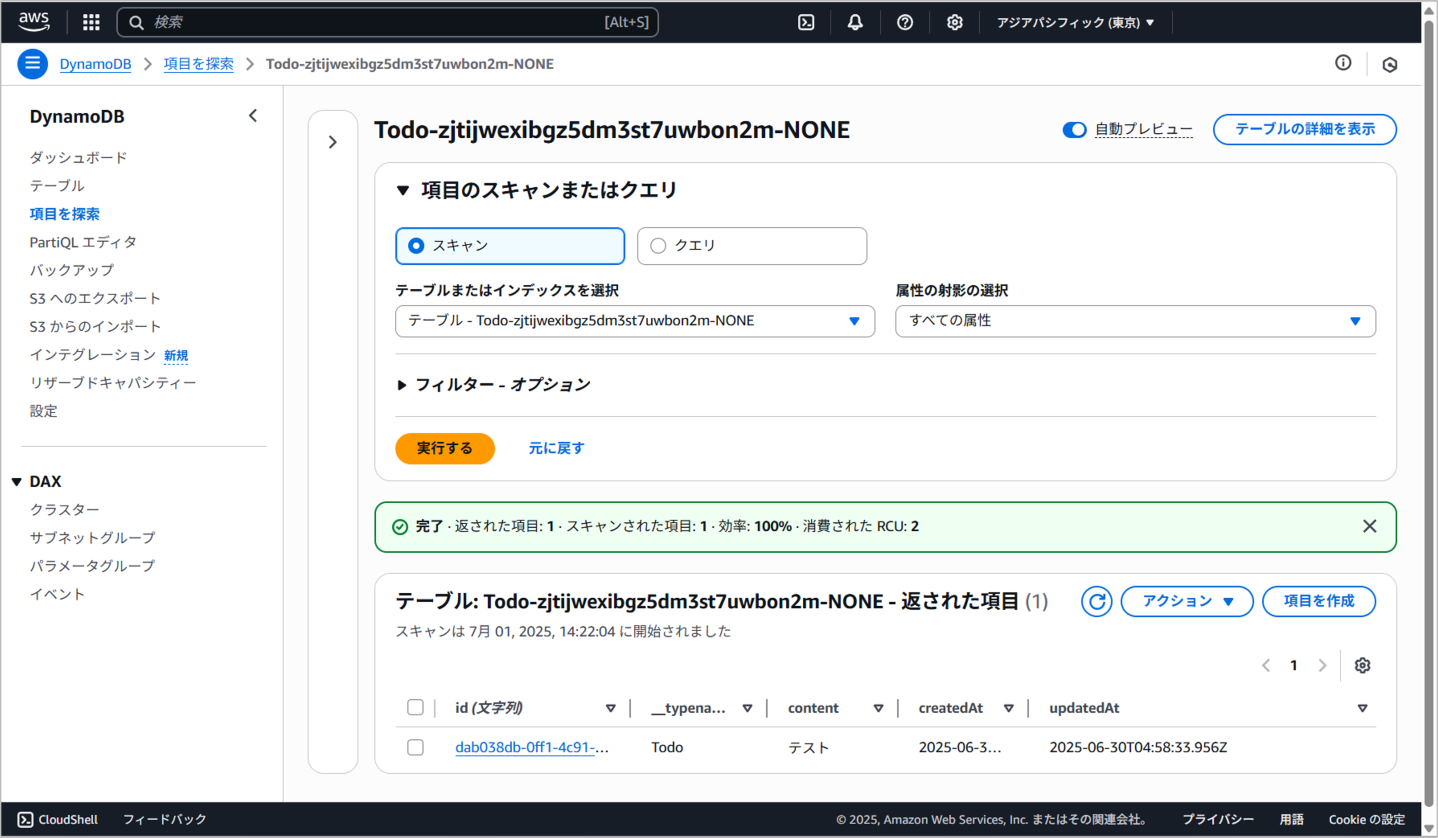This screenshot has height=838, width=1438.
Task: Click the CloudShell icon in footer
Action: [26, 819]
